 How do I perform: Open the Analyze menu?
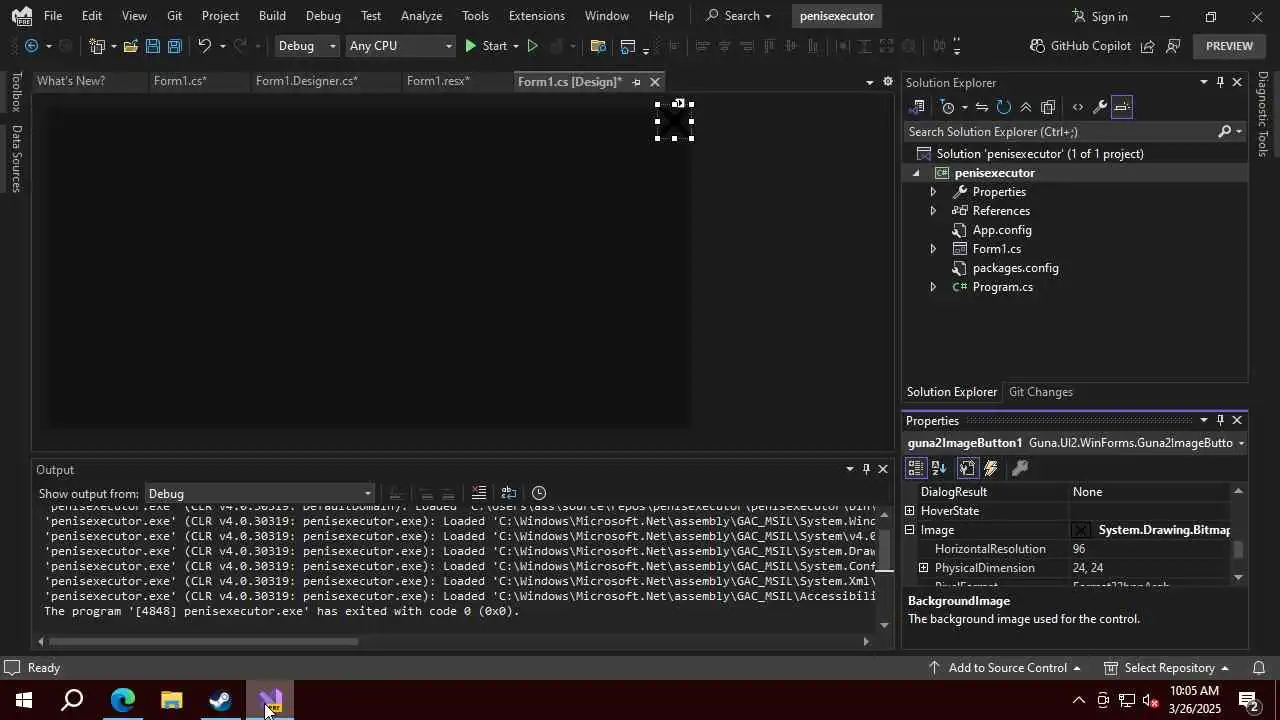pos(421,16)
